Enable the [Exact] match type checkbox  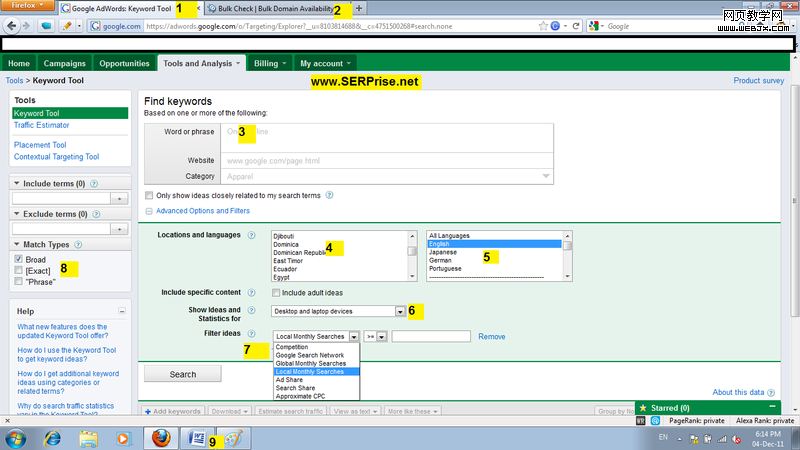click(19, 270)
